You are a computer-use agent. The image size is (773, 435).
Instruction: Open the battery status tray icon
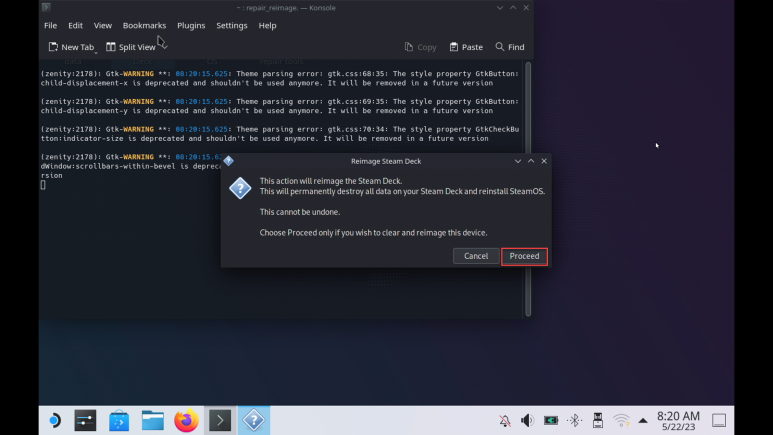tap(551, 421)
